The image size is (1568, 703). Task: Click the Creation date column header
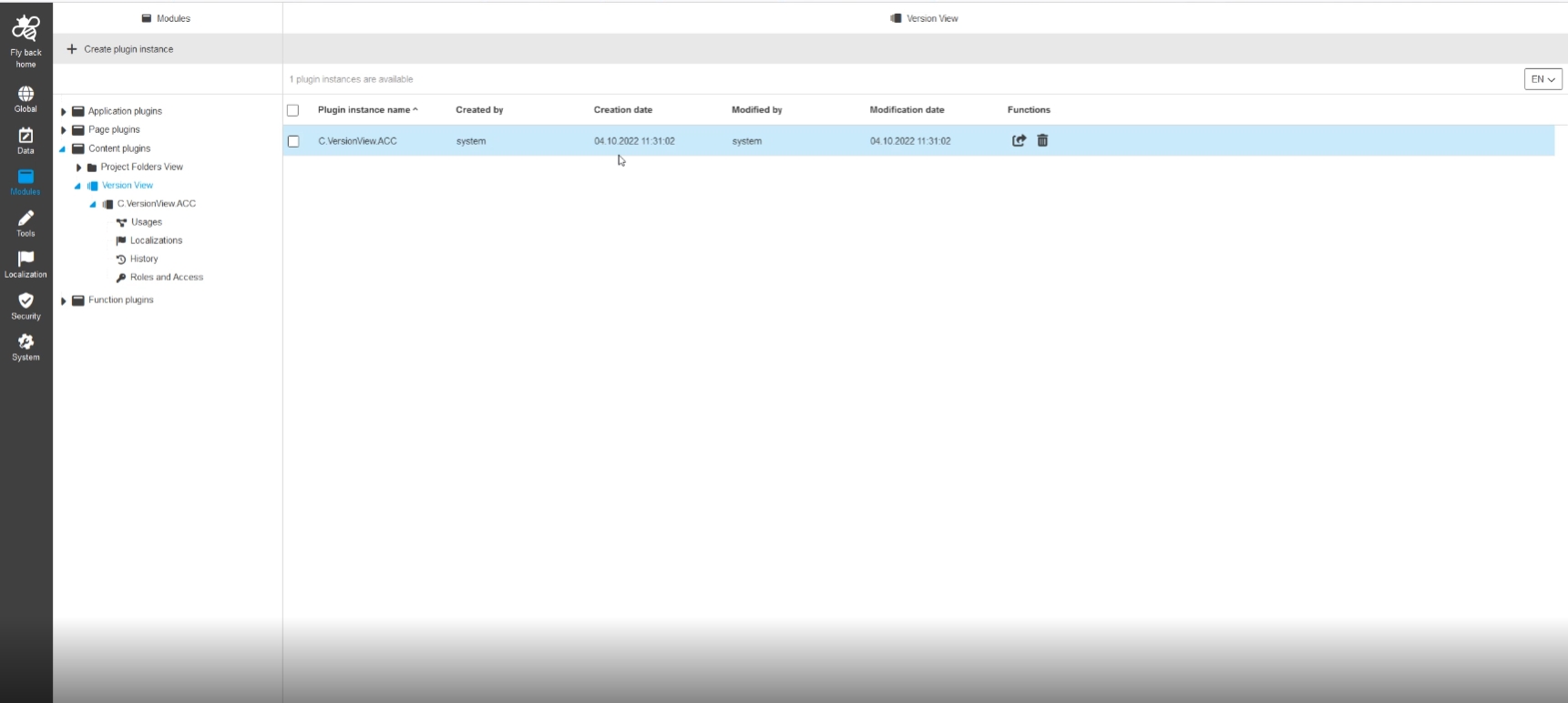623,110
